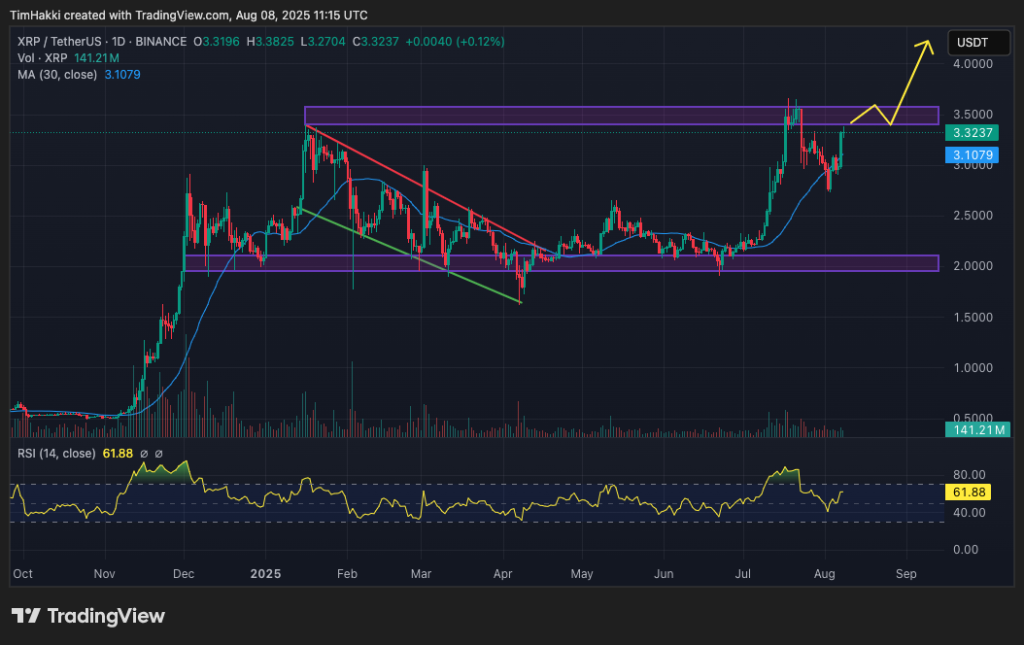Select the second ø icon in RSI pane
Image resolution: width=1024 pixels, height=645 pixels.
158,453
